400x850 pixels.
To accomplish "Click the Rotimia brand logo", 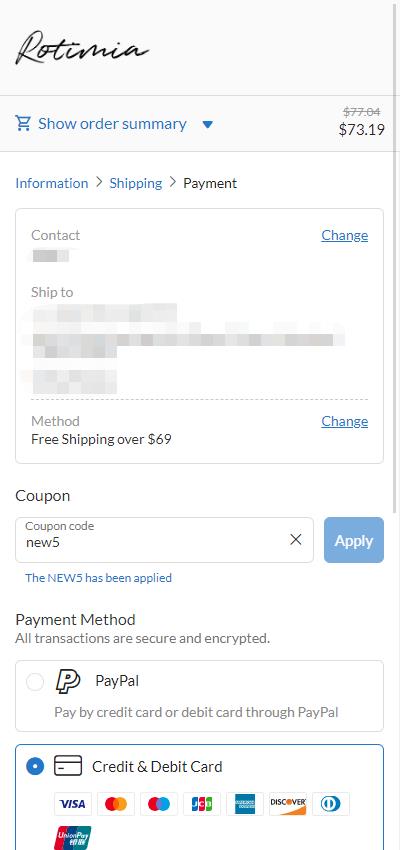I will click(x=82, y=48).
